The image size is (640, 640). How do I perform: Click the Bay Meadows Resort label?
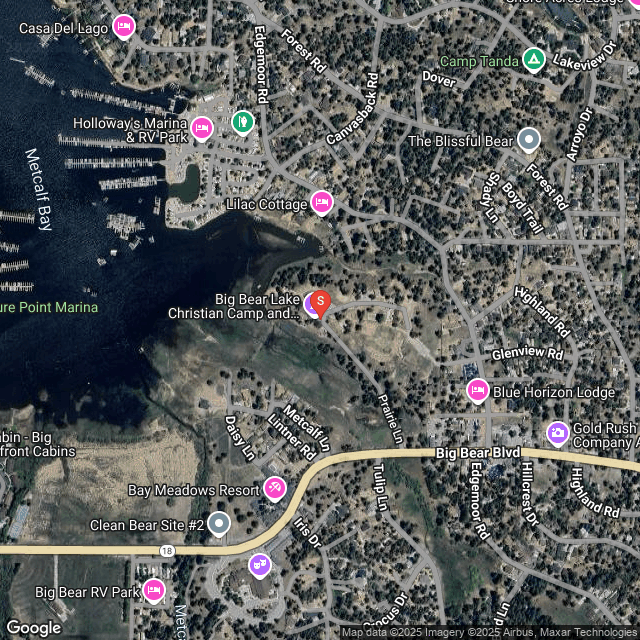tap(193, 490)
